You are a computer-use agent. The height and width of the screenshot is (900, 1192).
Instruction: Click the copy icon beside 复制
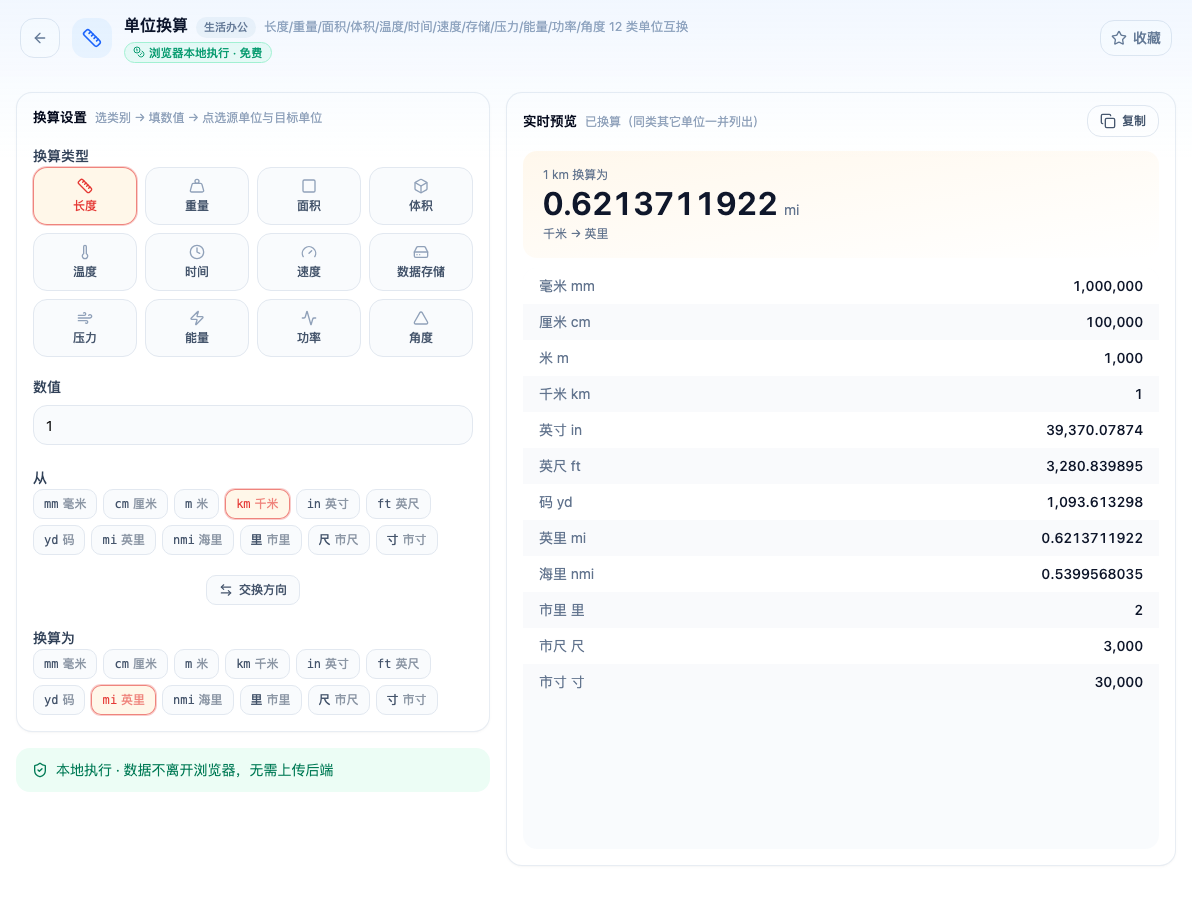point(1108,121)
